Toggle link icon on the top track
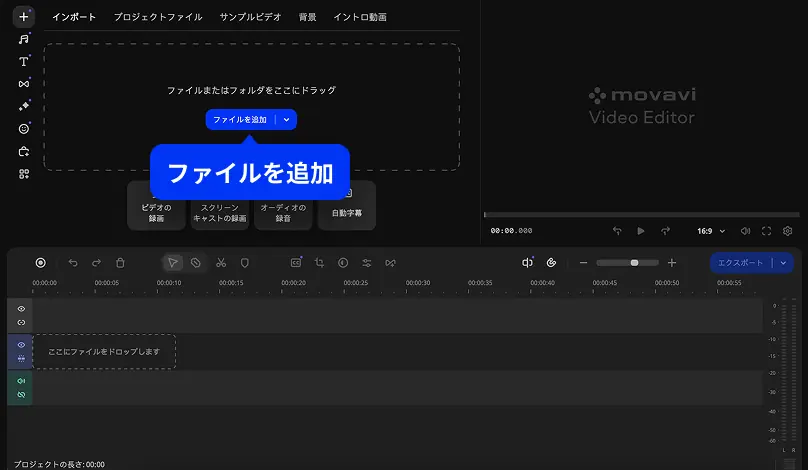 pos(21,323)
